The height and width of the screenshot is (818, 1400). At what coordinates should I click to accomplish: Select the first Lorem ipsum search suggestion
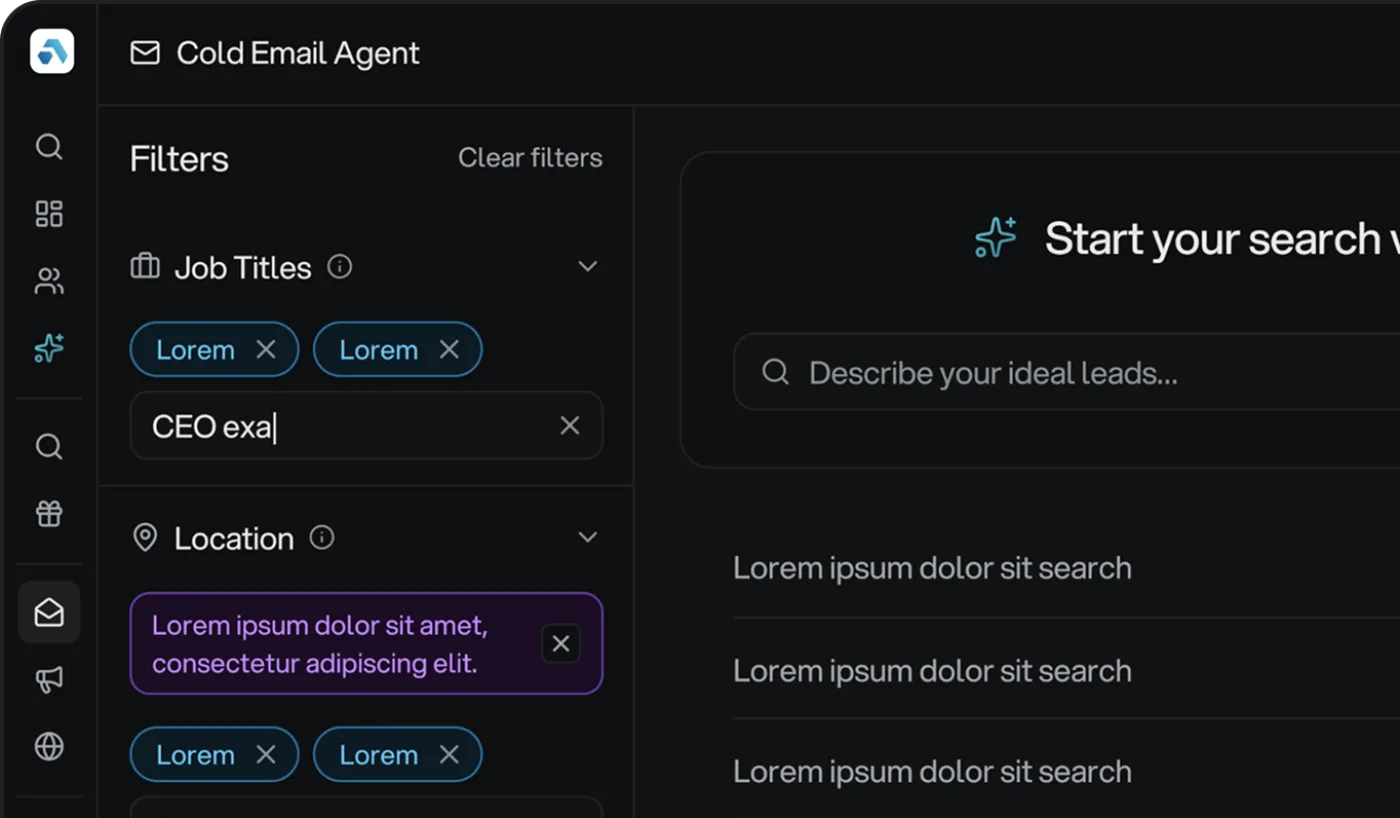[x=931, y=567]
